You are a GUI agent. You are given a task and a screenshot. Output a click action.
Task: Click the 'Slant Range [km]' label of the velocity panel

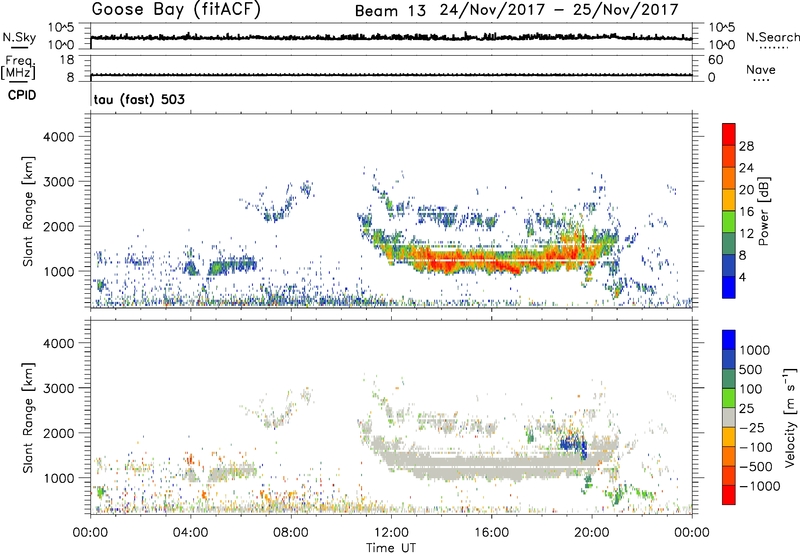click(28, 417)
